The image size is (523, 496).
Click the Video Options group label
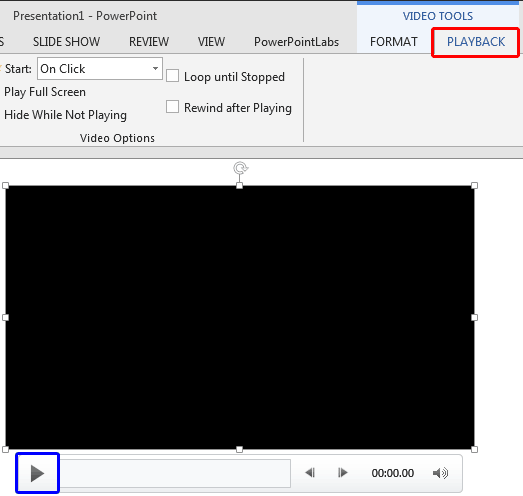(x=117, y=138)
